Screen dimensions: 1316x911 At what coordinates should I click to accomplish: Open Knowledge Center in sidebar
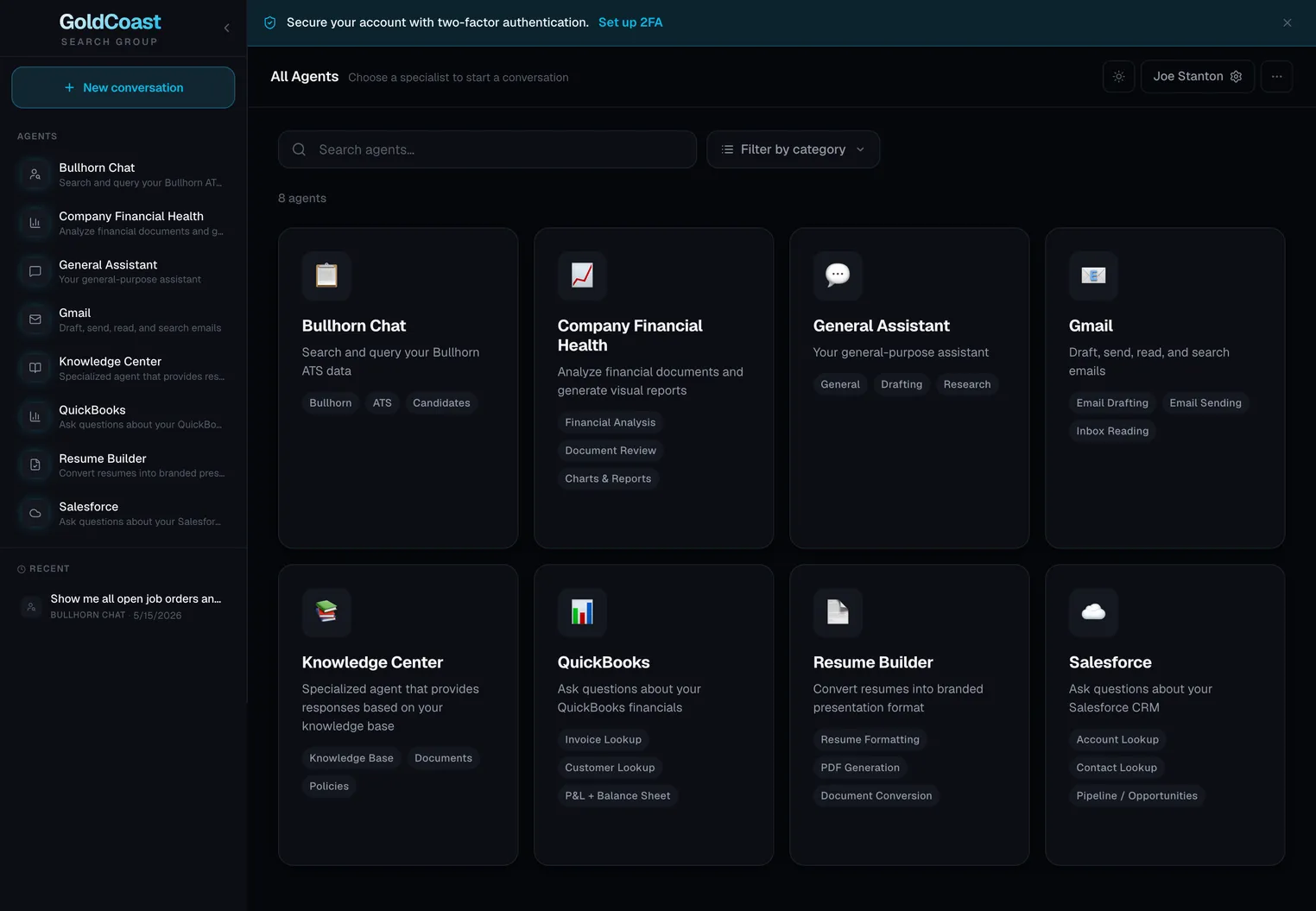[123, 368]
